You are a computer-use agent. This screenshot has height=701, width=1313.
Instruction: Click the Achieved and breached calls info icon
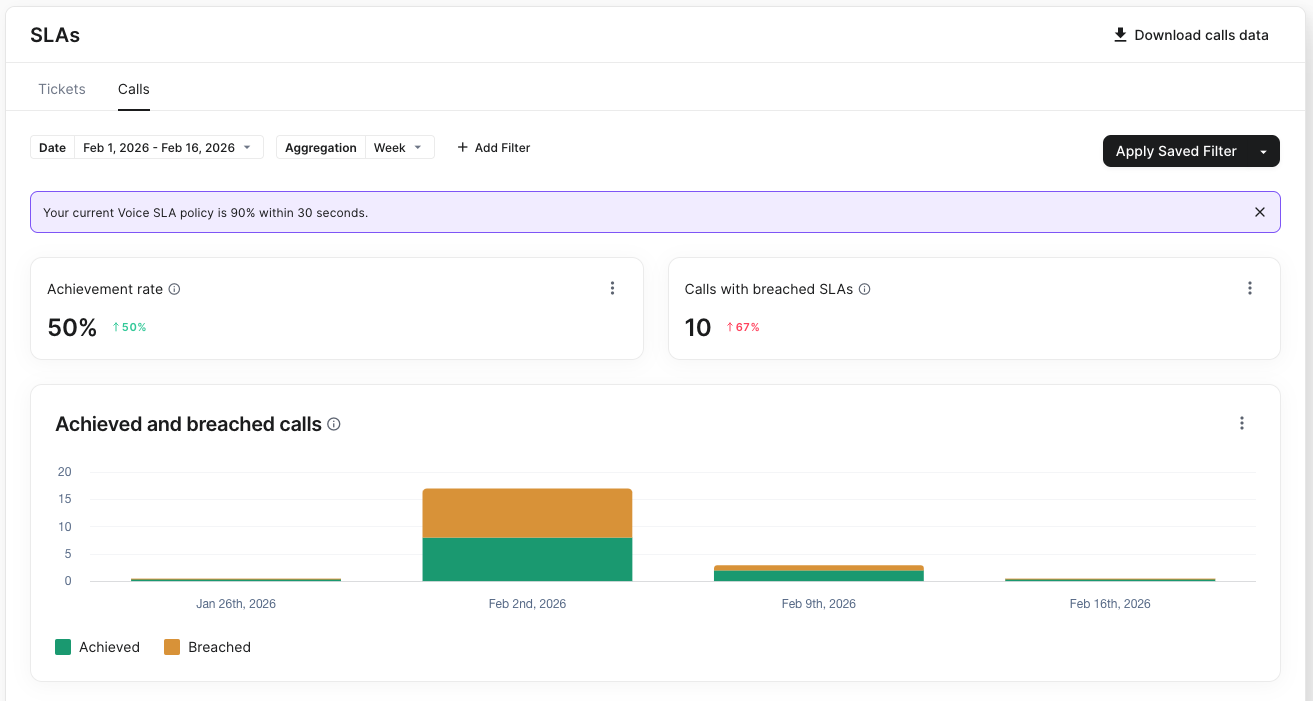pos(333,424)
